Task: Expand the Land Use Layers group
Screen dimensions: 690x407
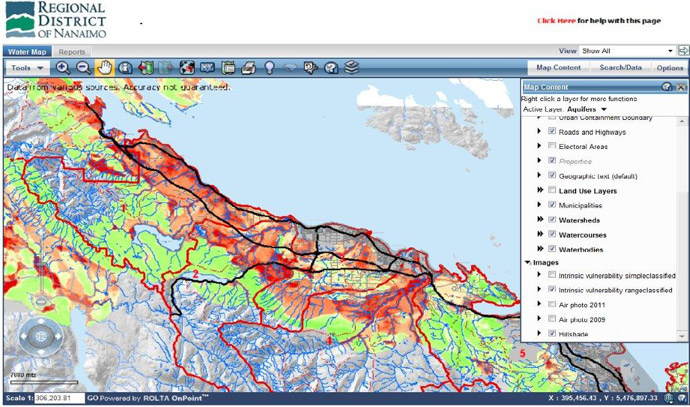Action: pyautogui.click(x=540, y=190)
